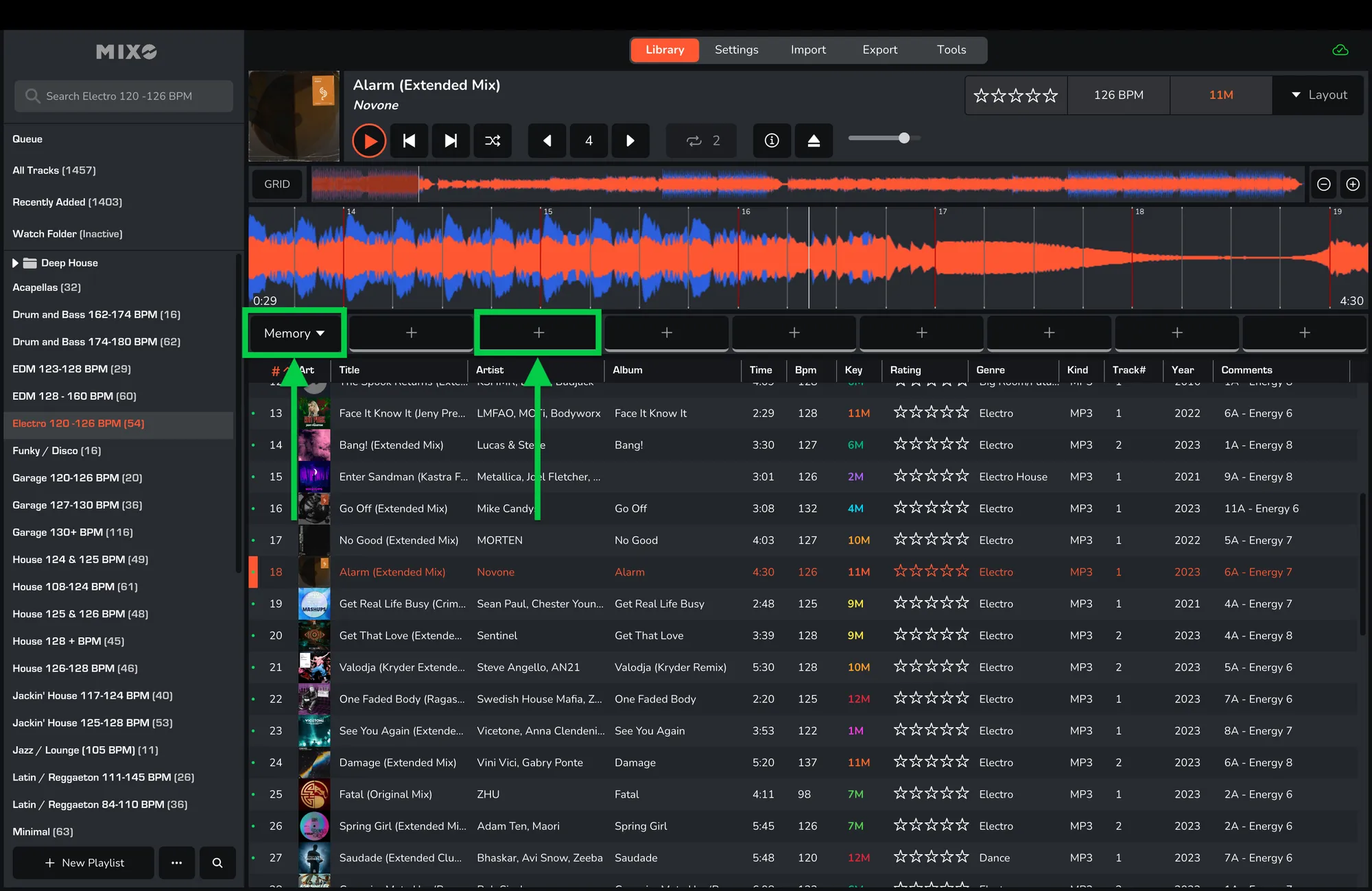Click the New Playlist button

pyautogui.click(x=84, y=862)
